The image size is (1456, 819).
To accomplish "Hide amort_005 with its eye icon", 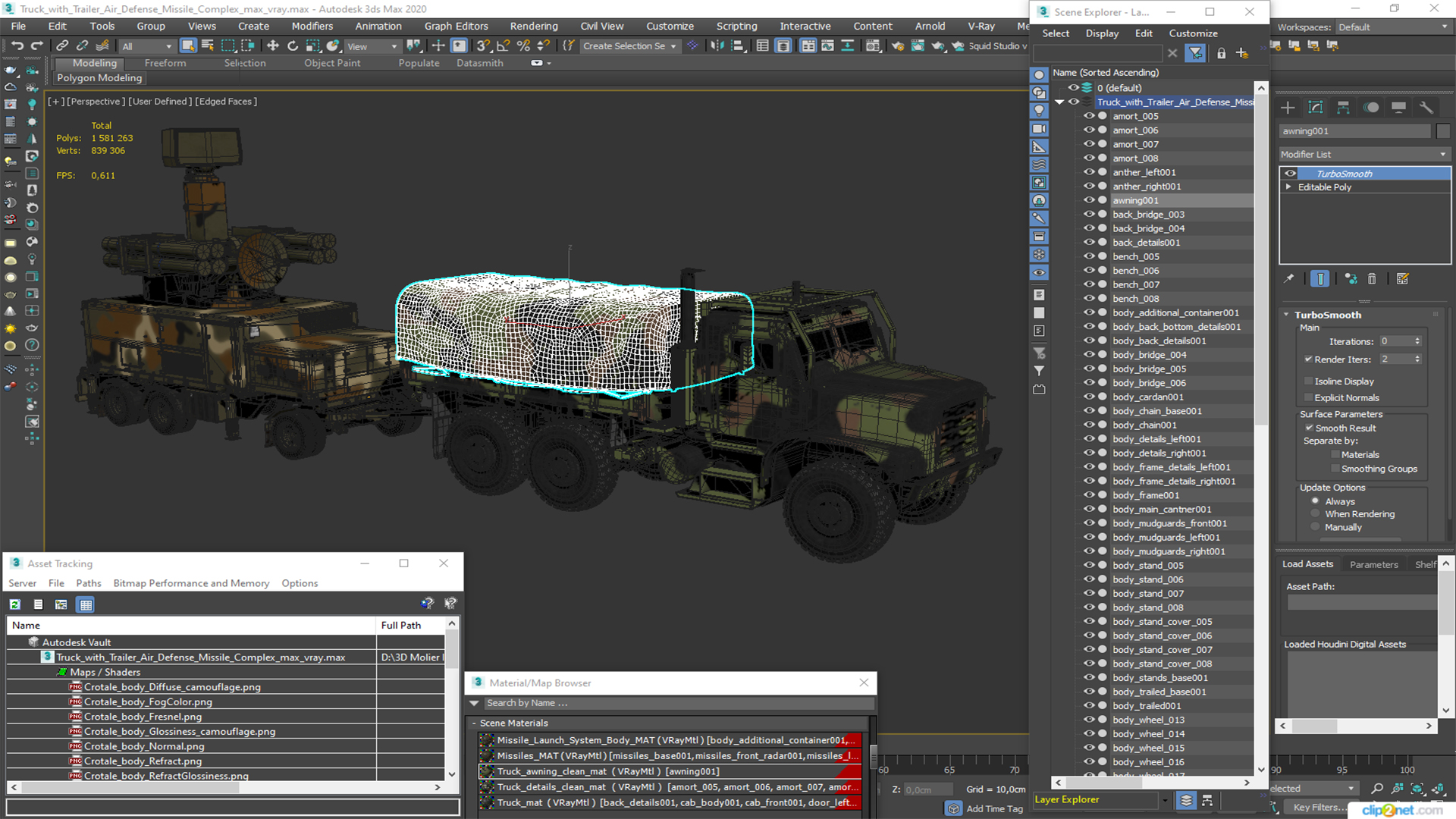I will click(x=1089, y=116).
